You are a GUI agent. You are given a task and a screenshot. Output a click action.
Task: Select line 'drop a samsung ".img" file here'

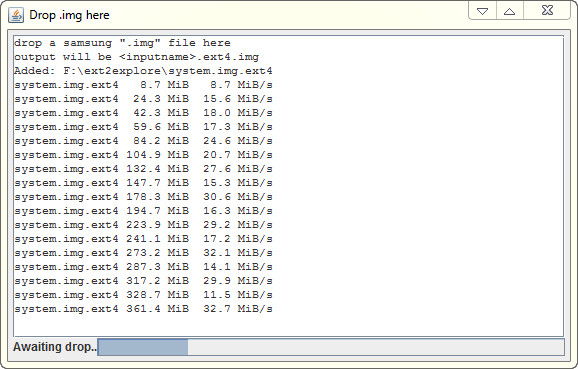click(x=122, y=43)
